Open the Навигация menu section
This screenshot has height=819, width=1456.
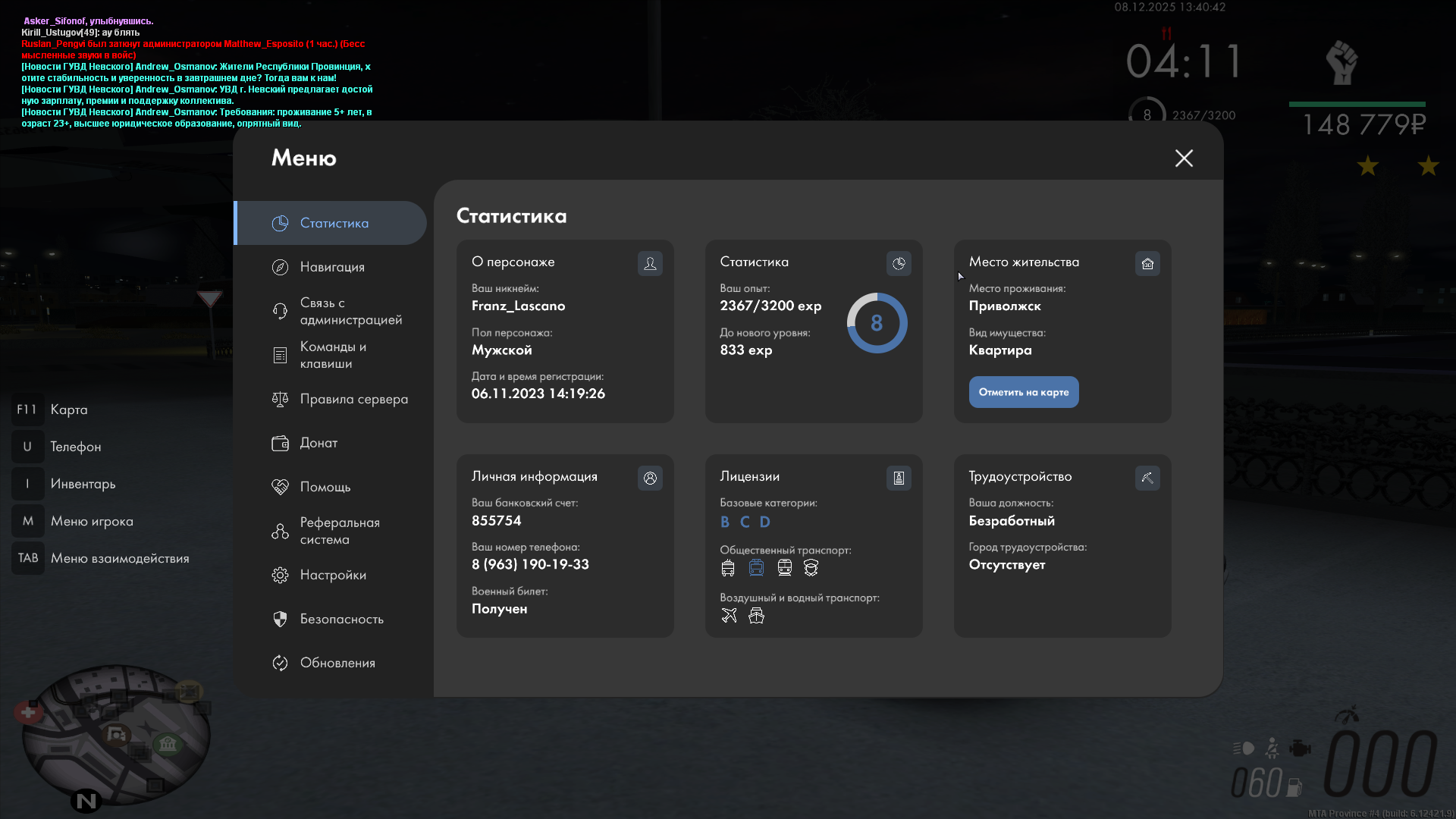click(x=331, y=267)
